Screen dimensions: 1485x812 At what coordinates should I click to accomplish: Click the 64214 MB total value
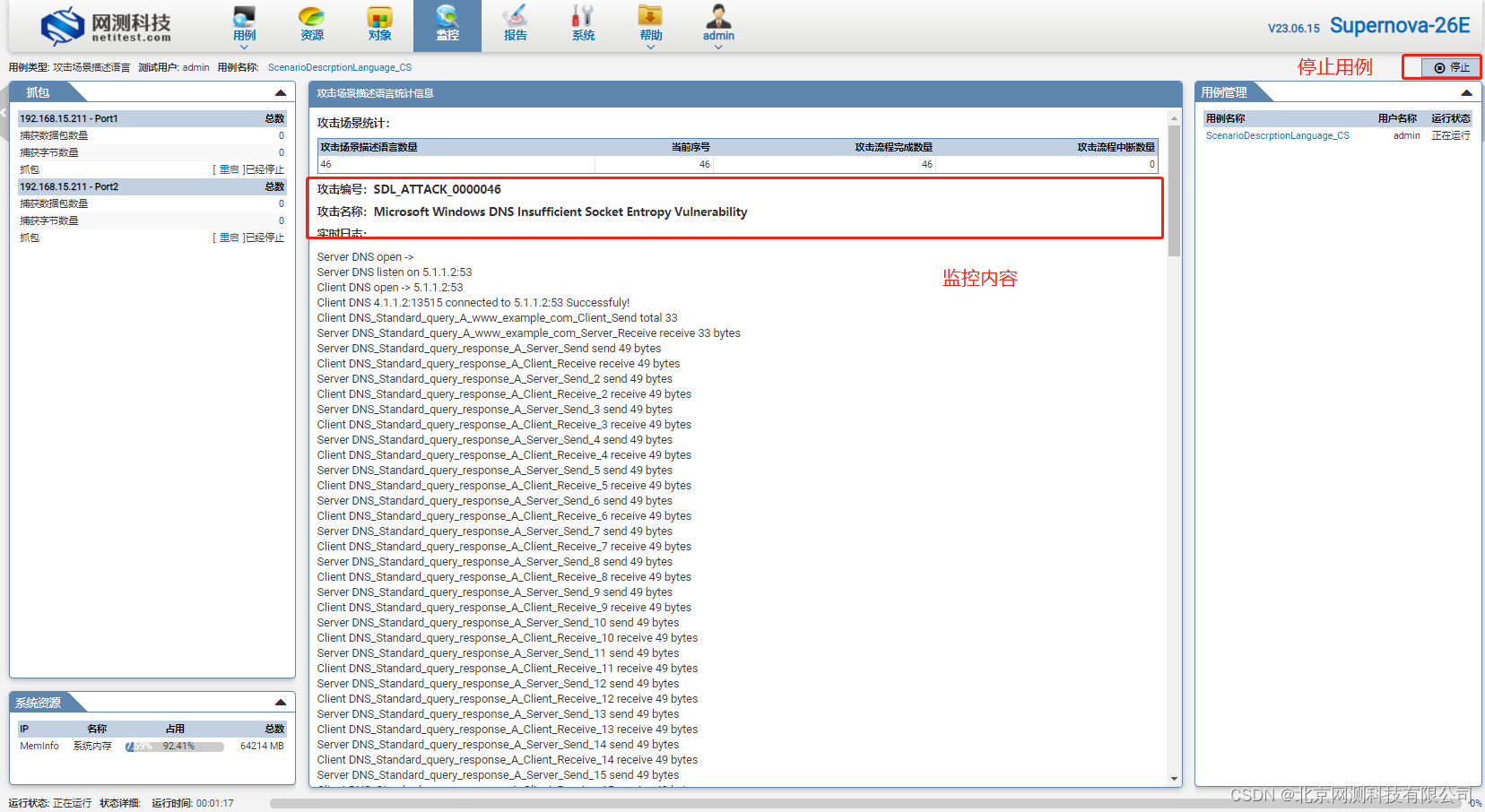point(262,746)
